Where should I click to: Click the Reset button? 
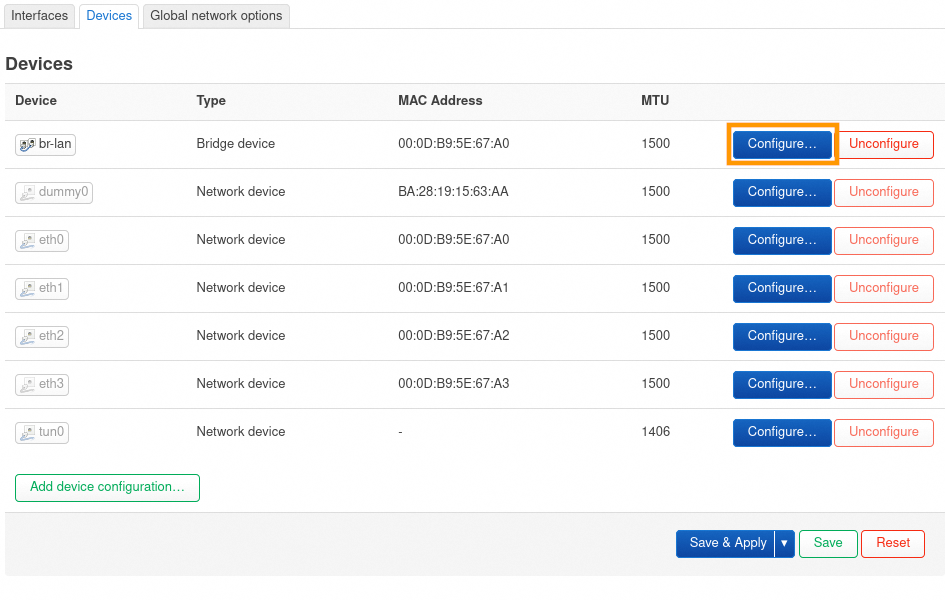892,543
